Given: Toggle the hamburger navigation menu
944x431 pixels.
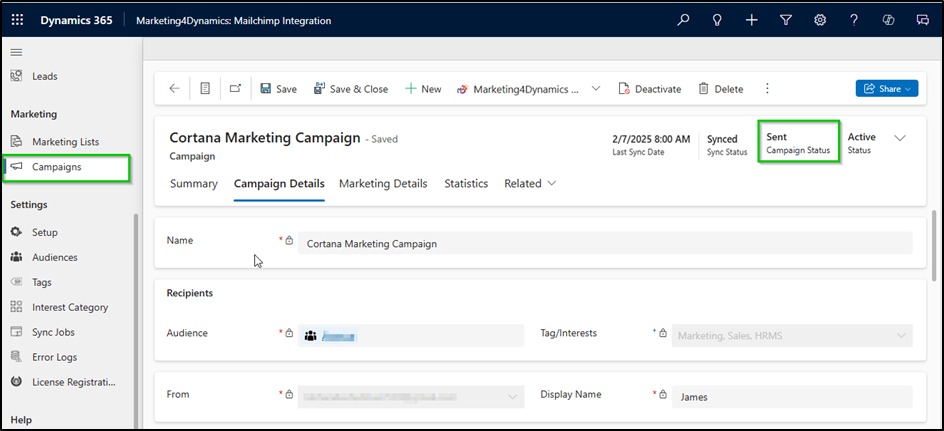Looking at the screenshot, I should [16, 51].
